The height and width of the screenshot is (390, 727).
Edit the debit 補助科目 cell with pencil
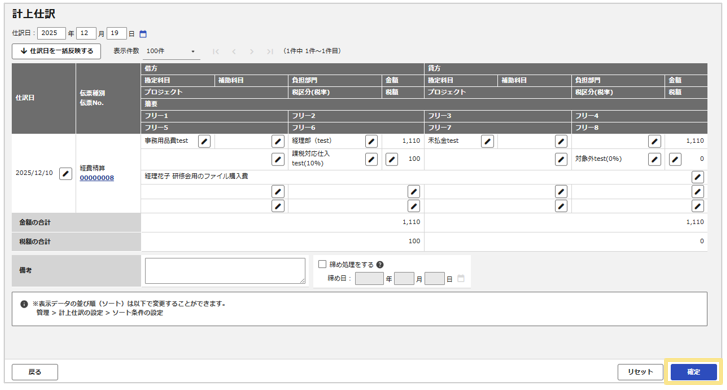pyautogui.click(x=278, y=141)
